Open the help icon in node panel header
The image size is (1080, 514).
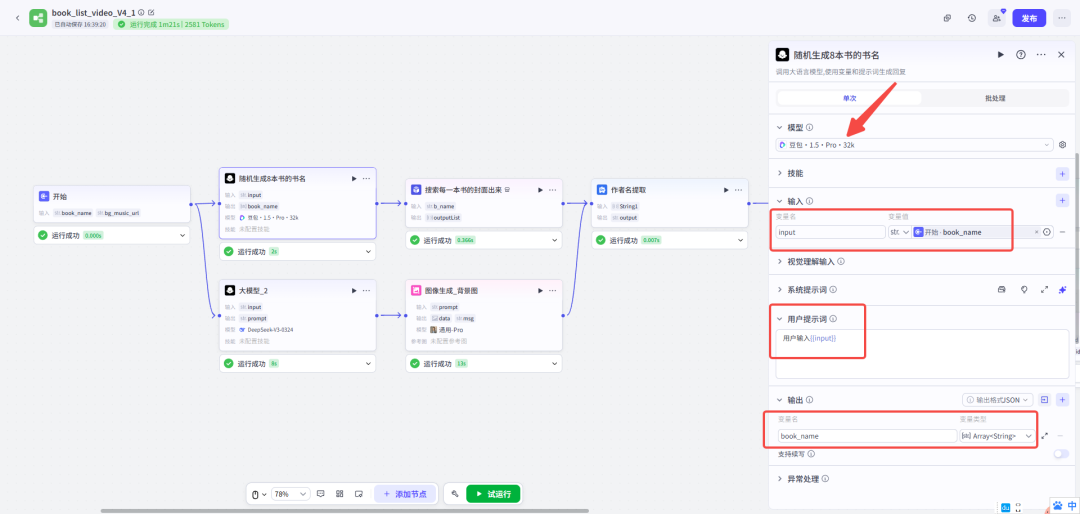click(x=1020, y=54)
